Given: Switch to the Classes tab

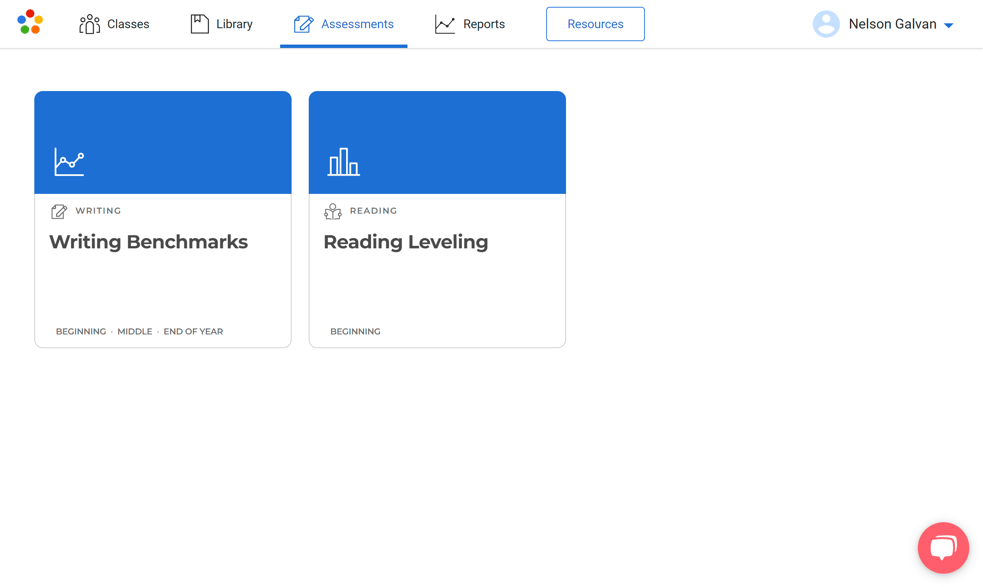Looking at the screenshot, I should (x=114, y=23).
